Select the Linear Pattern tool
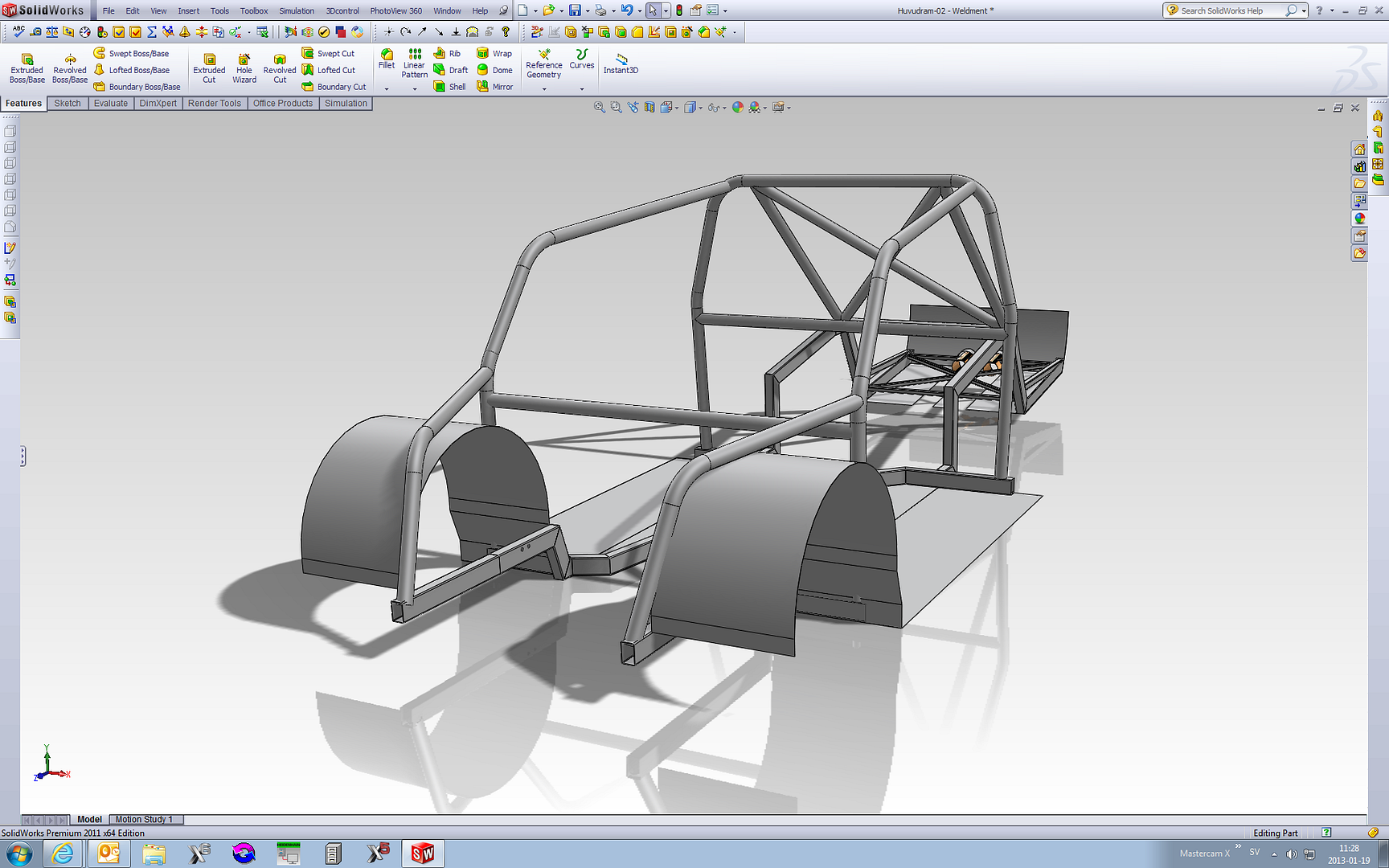The height and width of the screenshot is (868, 1389). (415, 63)
